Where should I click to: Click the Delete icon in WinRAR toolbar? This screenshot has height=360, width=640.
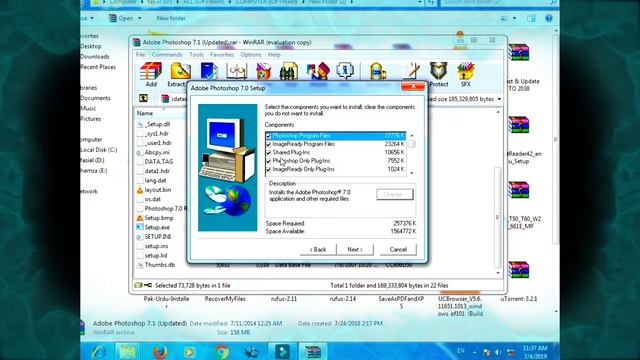[x=263, y=71]
